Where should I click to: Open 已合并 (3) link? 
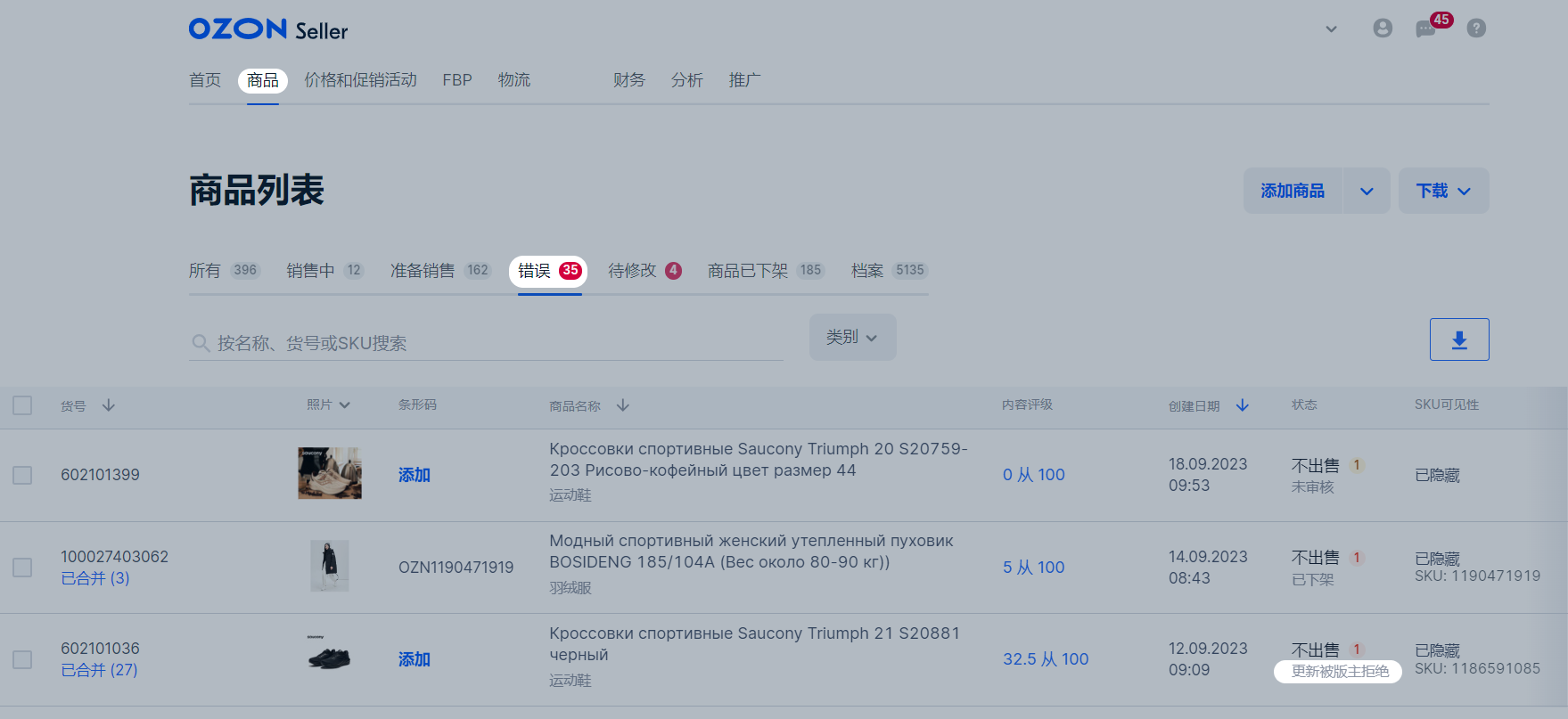(95, 578)
